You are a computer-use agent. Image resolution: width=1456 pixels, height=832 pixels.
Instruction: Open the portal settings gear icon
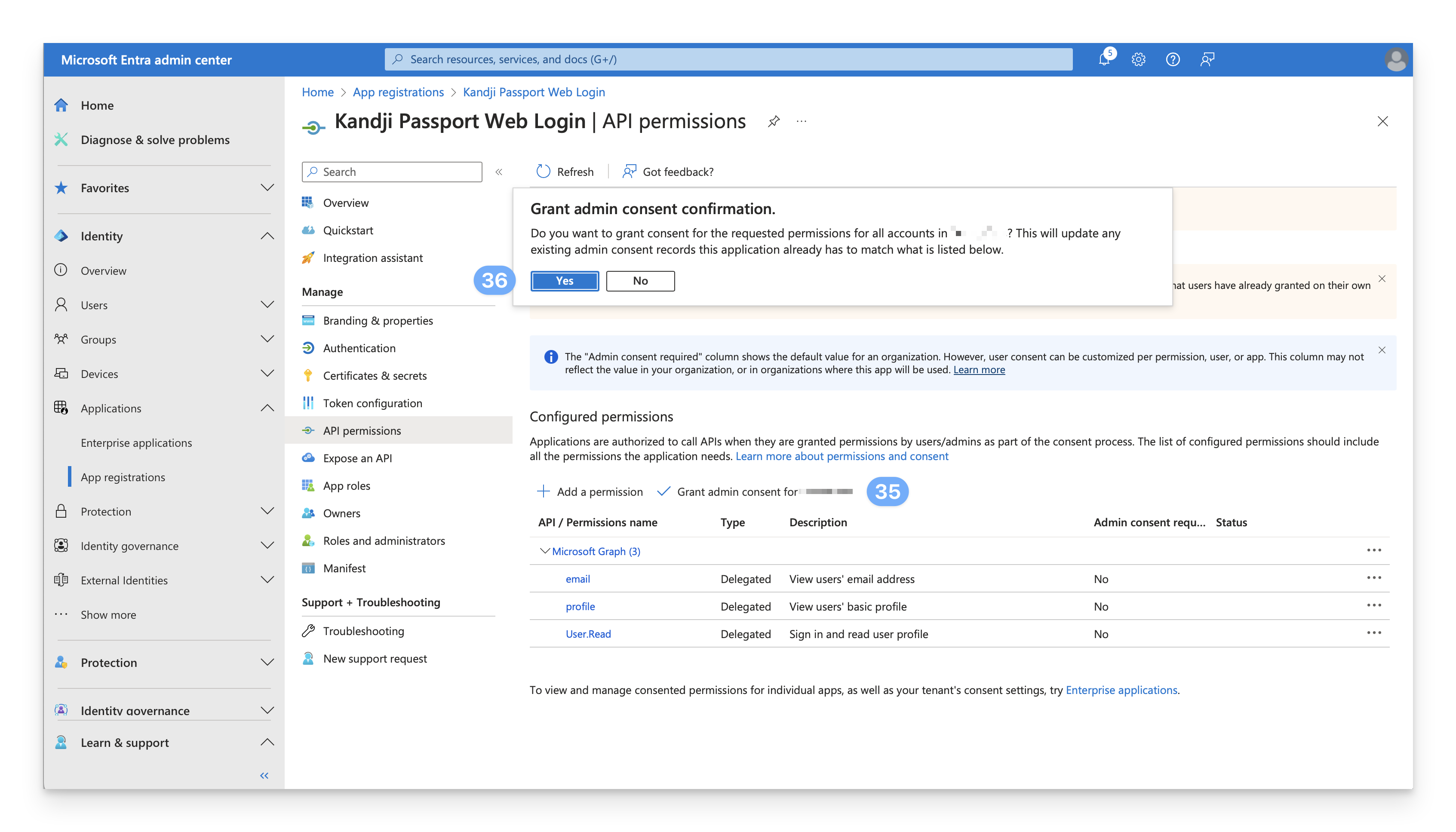(x=1138, y=59)
